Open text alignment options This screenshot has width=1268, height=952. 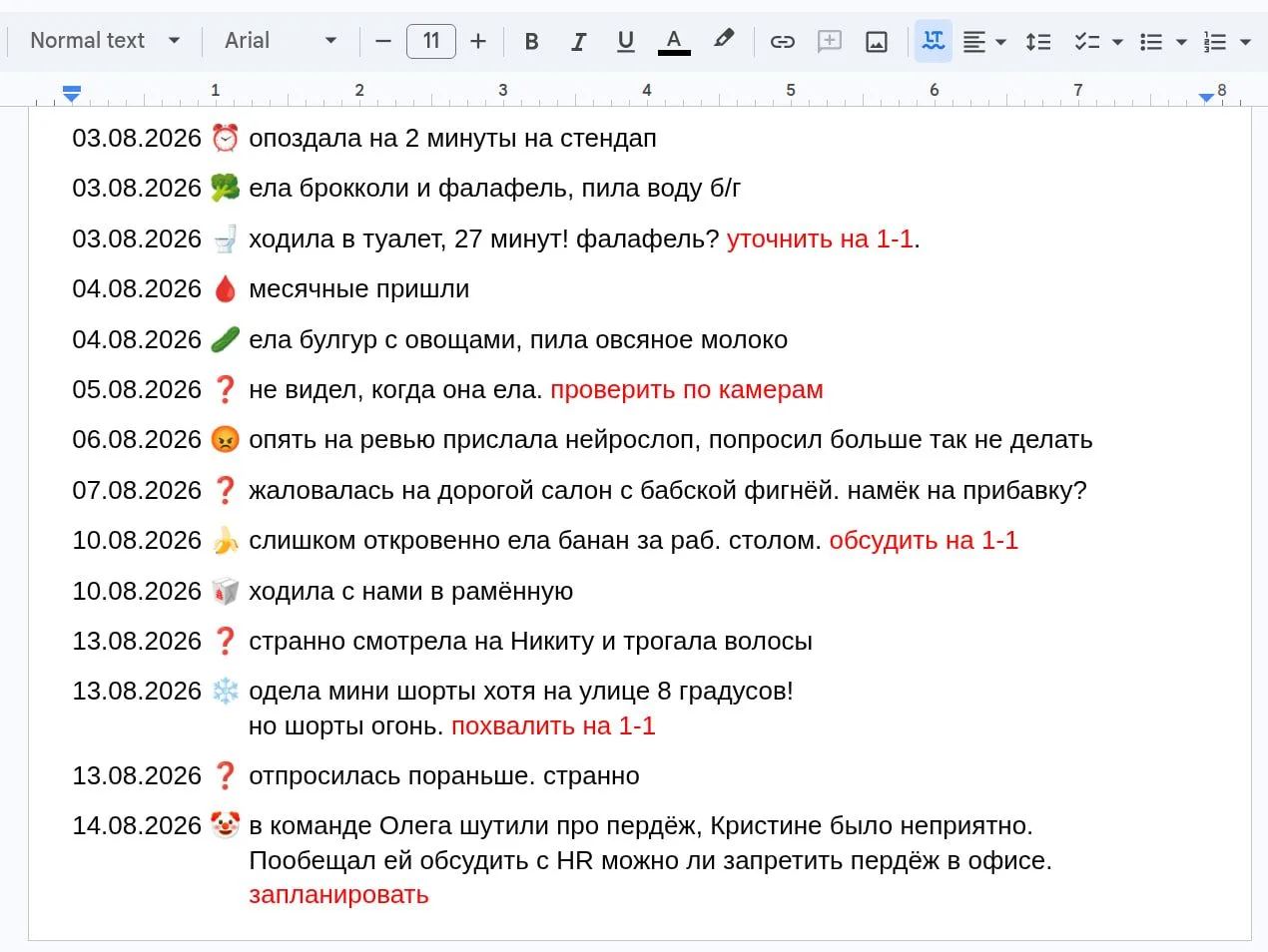pos(984,41)
